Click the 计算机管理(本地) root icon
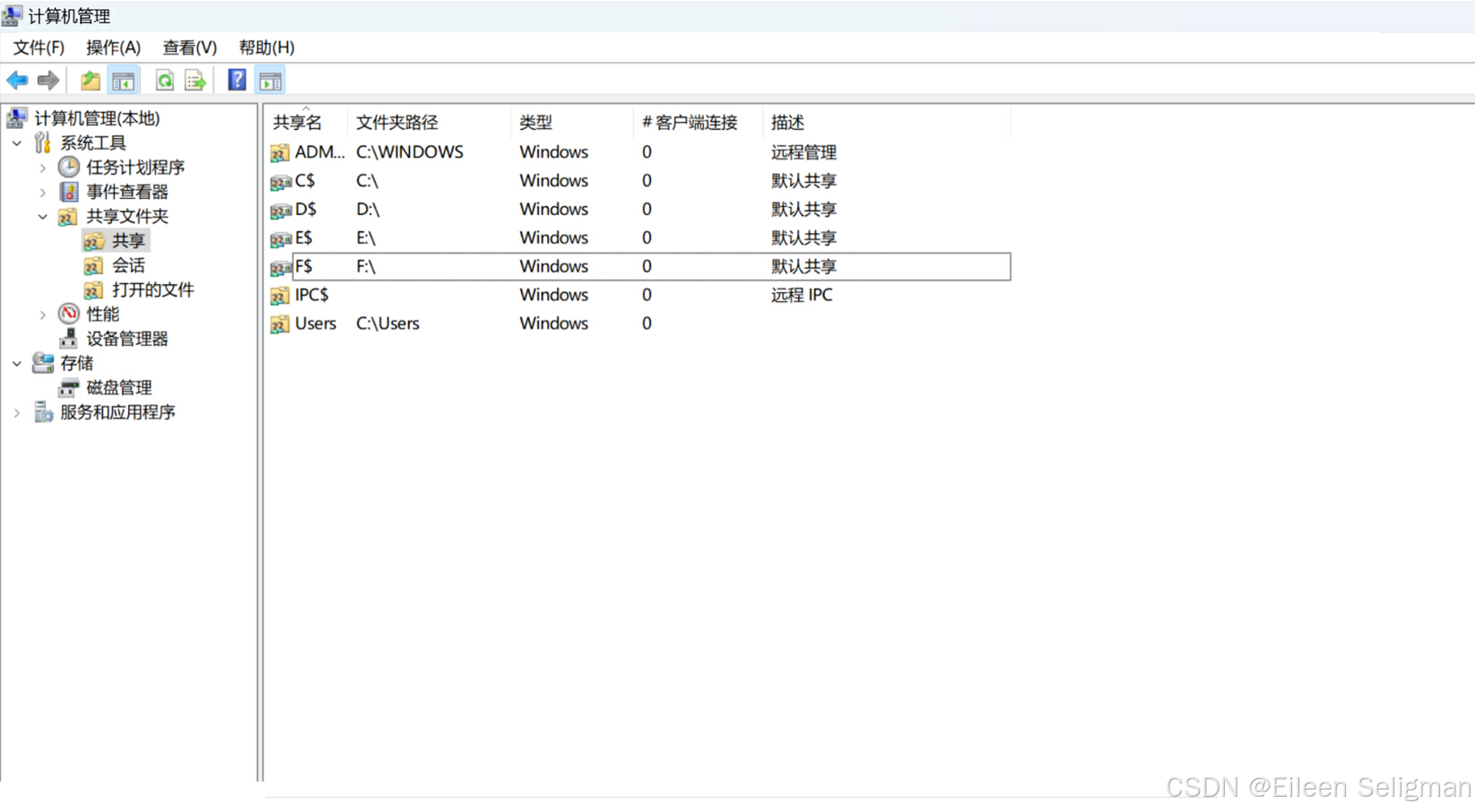 point(17,117)
